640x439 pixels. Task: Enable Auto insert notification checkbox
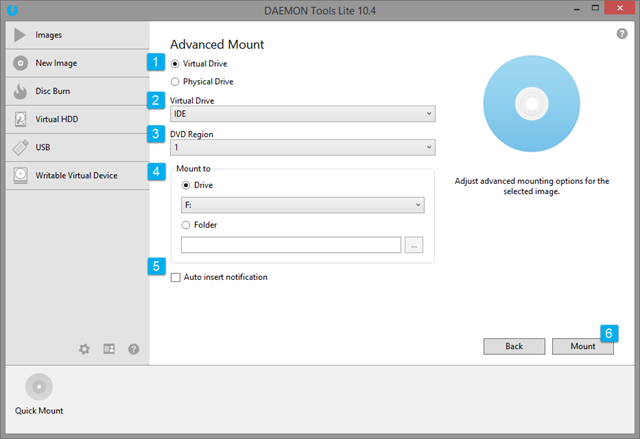click(176, 277)
